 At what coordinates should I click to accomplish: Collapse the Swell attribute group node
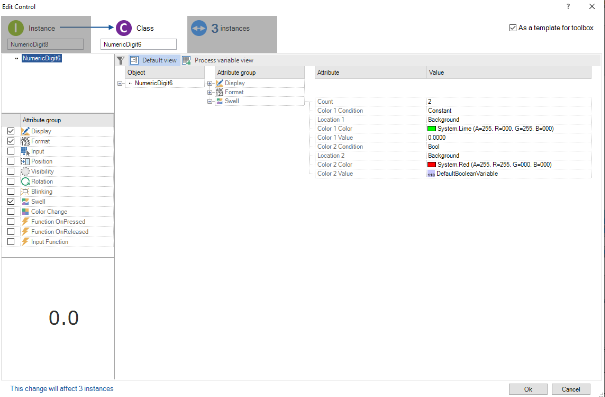(x=210, y=101)
